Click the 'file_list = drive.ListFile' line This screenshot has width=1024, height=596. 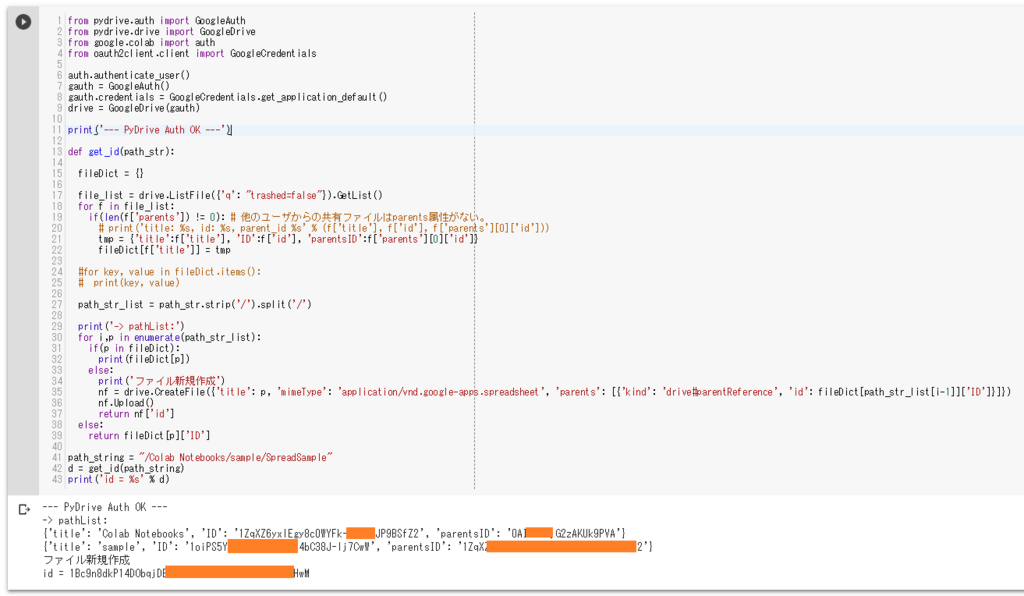coord(230,195)
